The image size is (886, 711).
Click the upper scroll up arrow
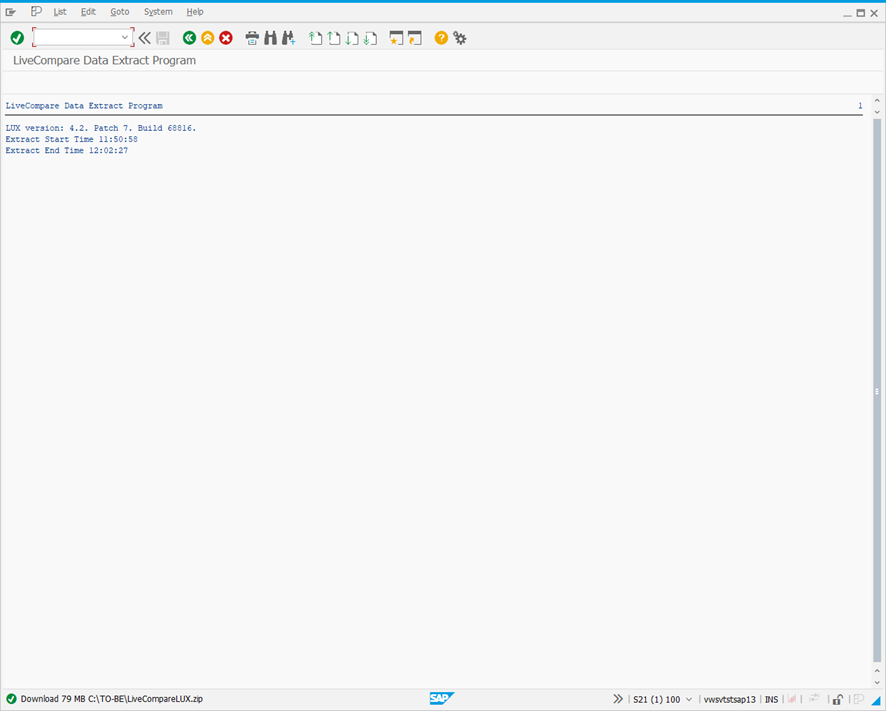click(x=877, y=101)
